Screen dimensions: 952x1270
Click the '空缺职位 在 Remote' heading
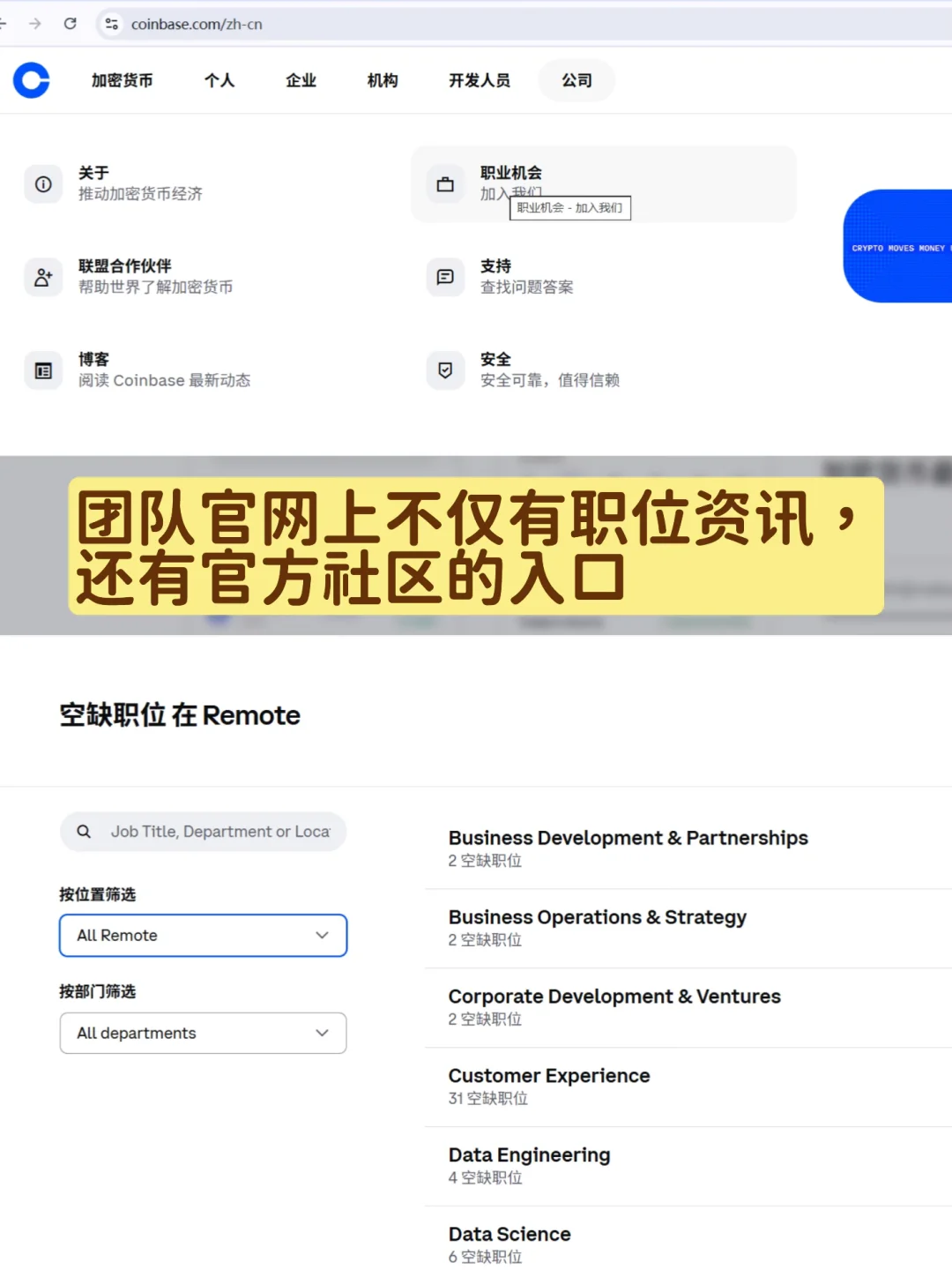click(180, 715)
